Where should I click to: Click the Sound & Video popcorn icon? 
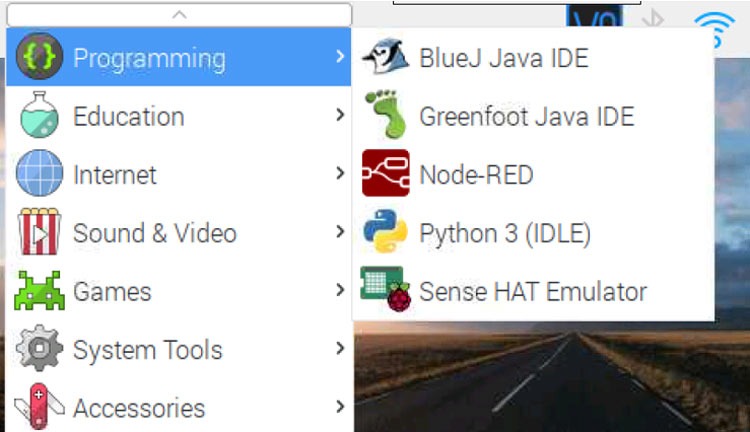(39, 233)
